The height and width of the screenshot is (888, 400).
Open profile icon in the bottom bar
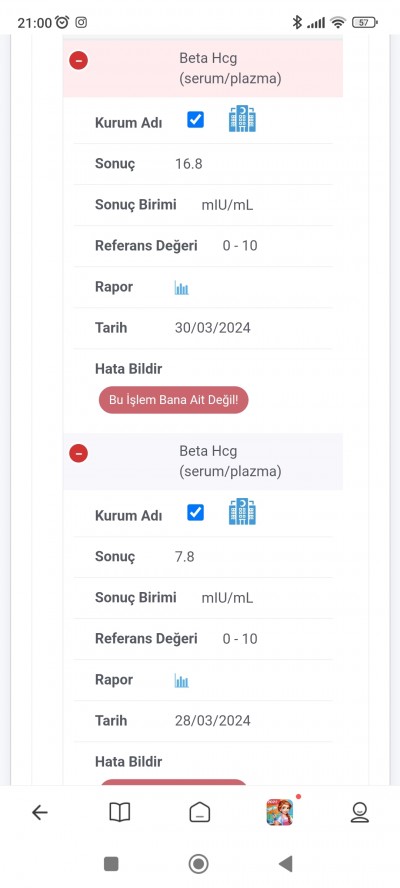tap(360, 813)
